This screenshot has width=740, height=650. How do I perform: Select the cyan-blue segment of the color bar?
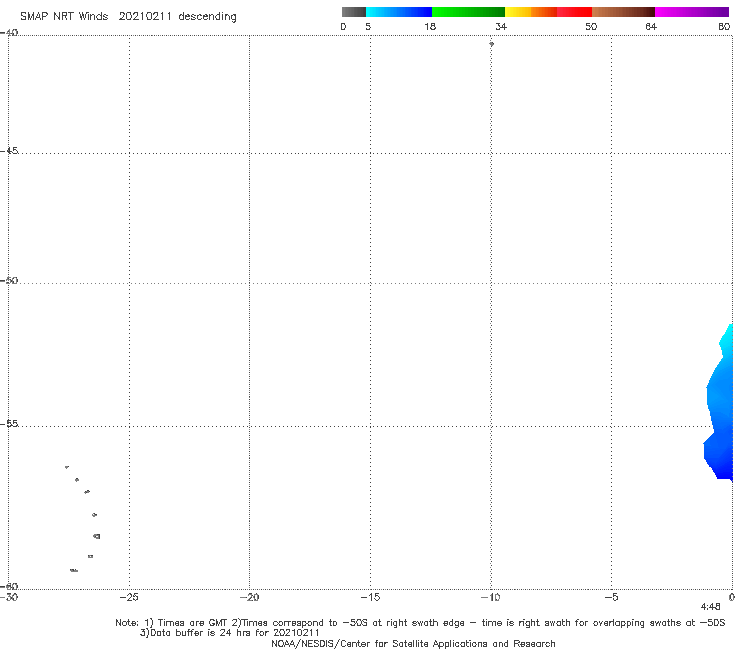click(x=399, y=12)
